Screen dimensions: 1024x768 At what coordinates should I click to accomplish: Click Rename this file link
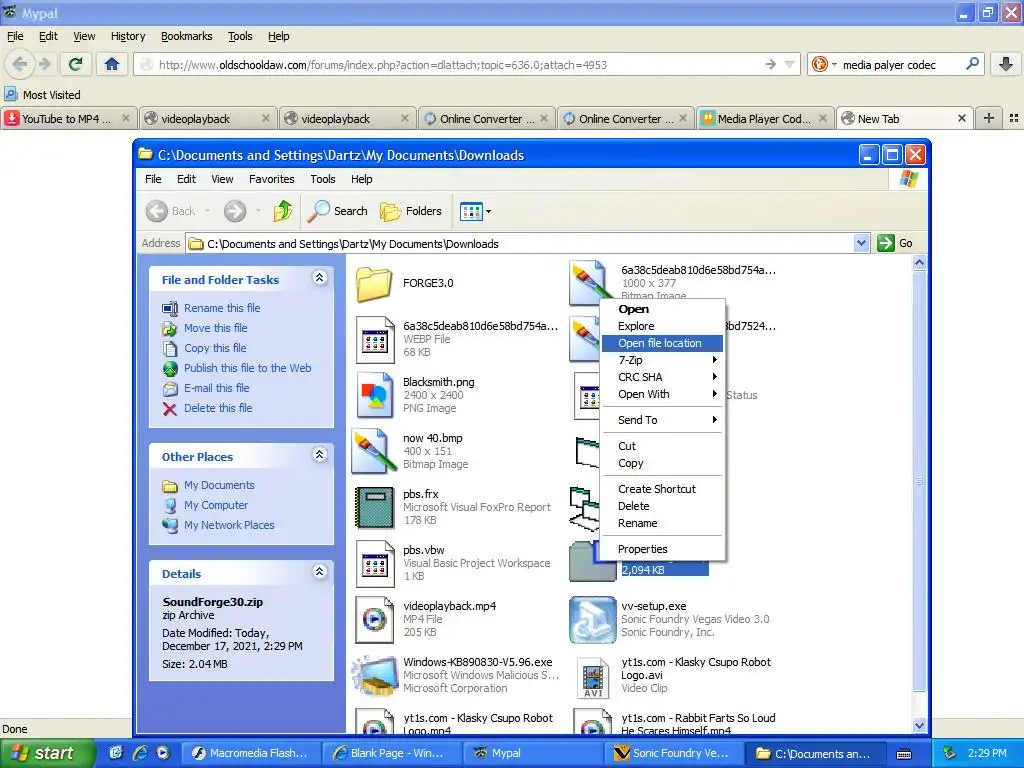point(221,308)
